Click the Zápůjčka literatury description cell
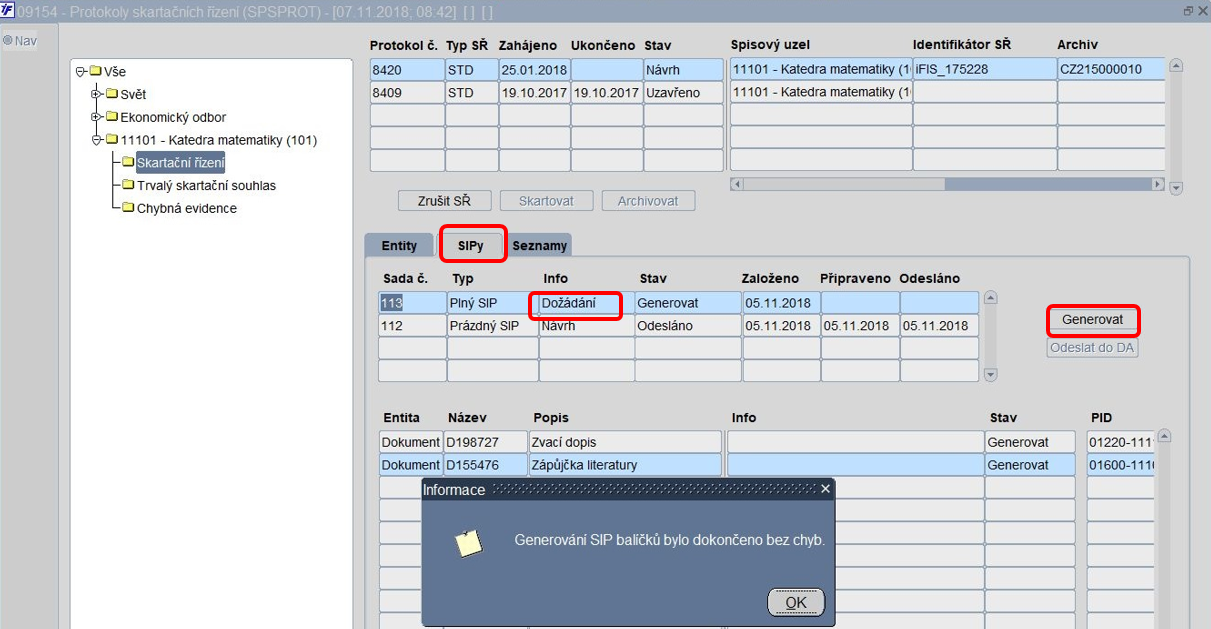Screen dimensions: 1211x629 coord(625,464)
